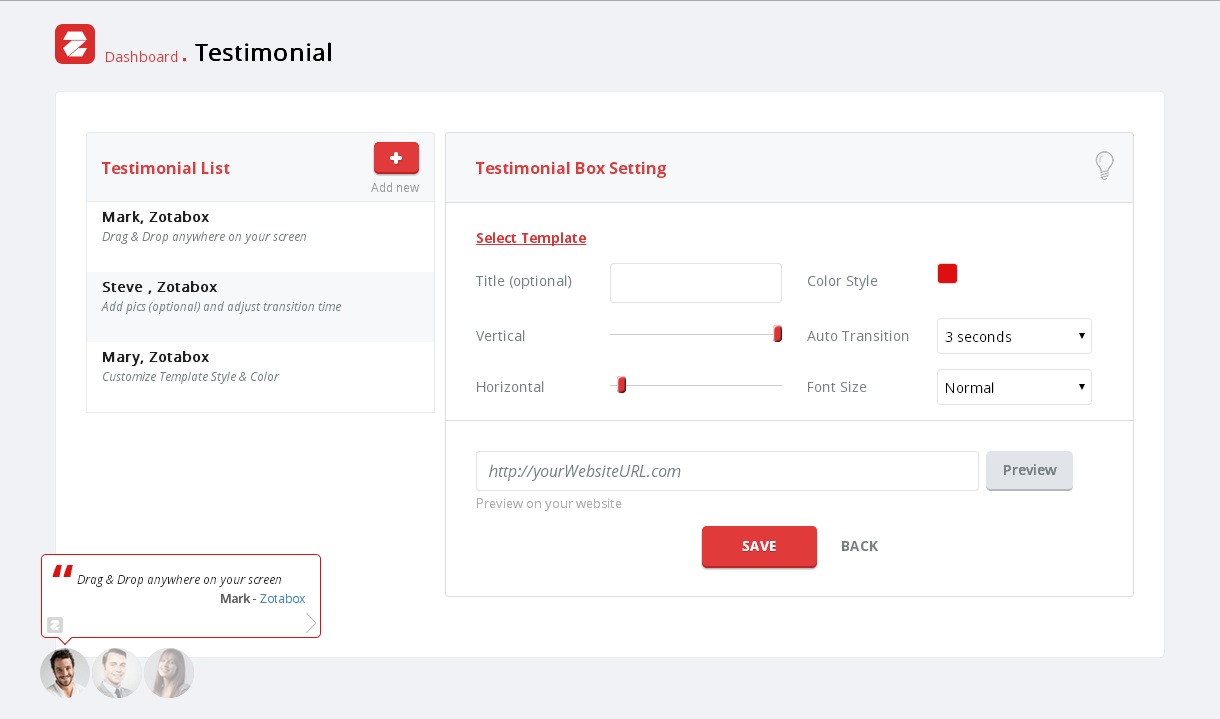Select the second man's avatar photo
The image size is (1220, 719).
click(x=117, y=673)
